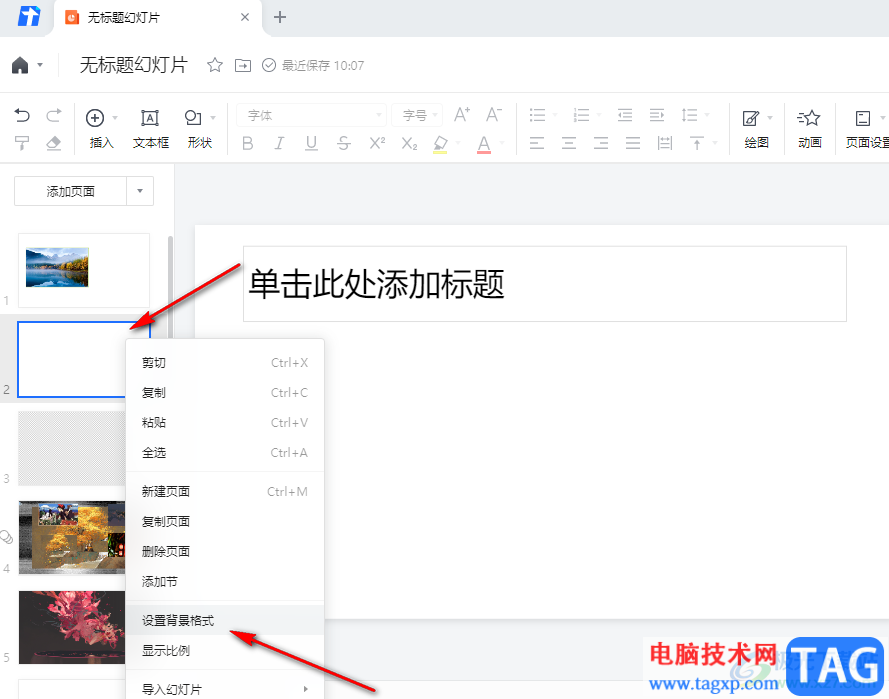The height and width of the screenshot is (699, 889).
Task: Open the font size (字号) dropdown
Action: click(417, 116)
